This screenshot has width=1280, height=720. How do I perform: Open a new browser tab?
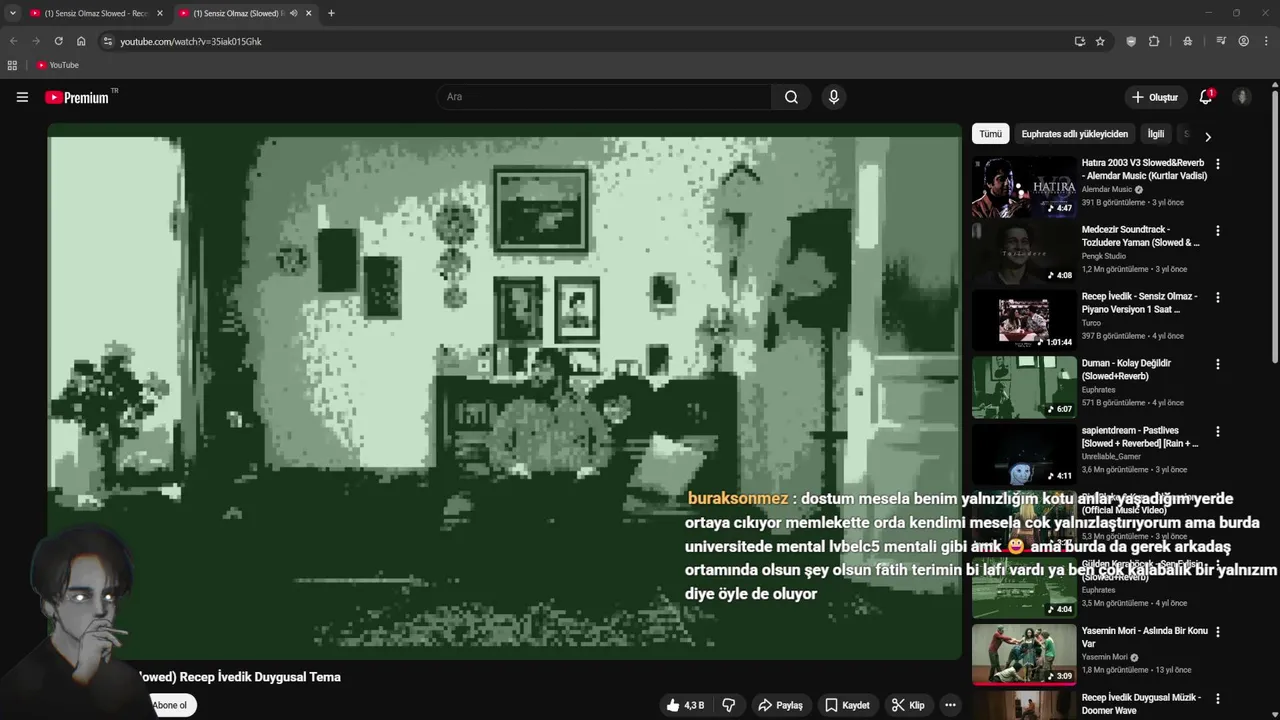tap(331, 13)
